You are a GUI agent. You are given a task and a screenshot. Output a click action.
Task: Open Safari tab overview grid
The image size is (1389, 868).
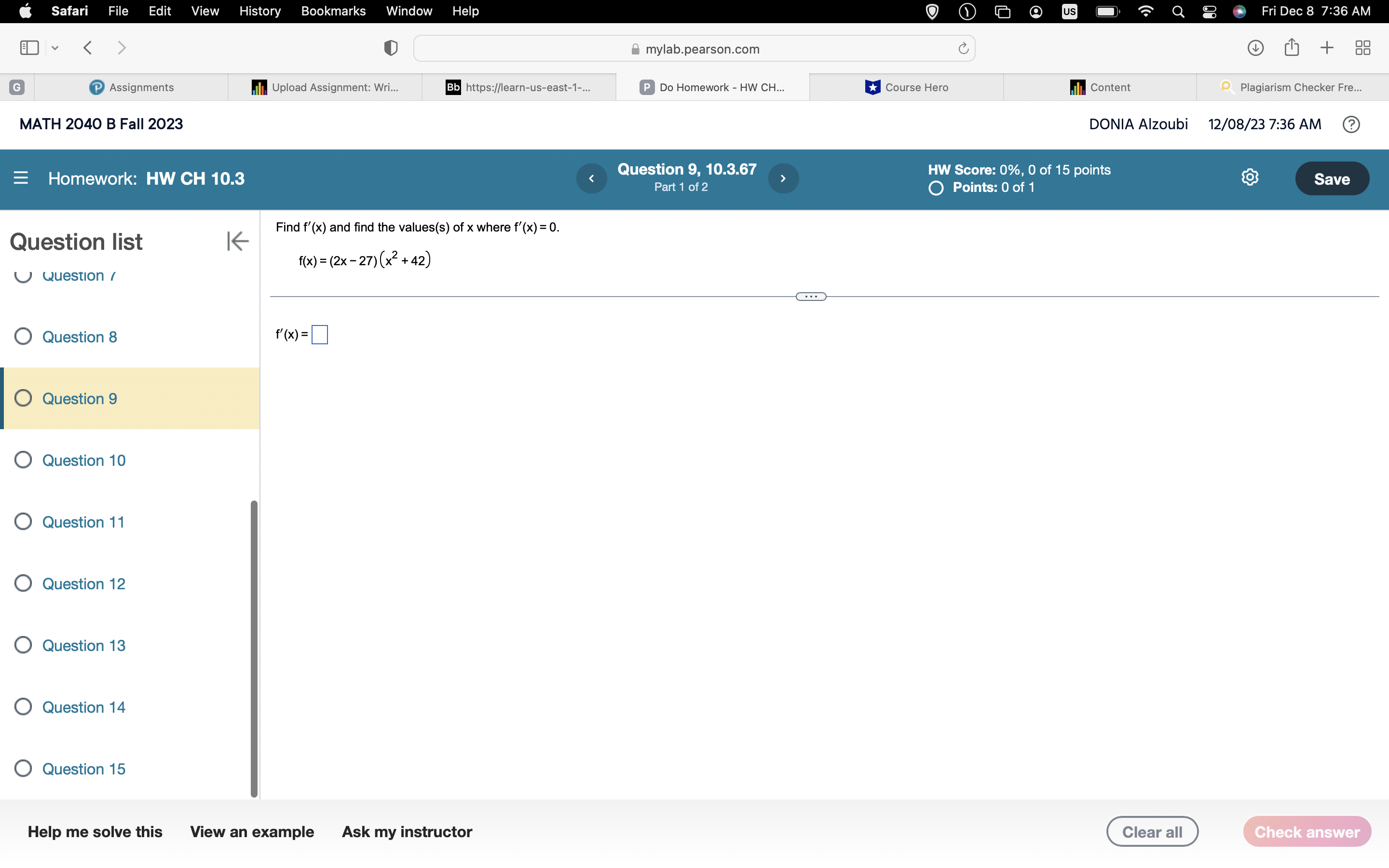pos(1362,48)
